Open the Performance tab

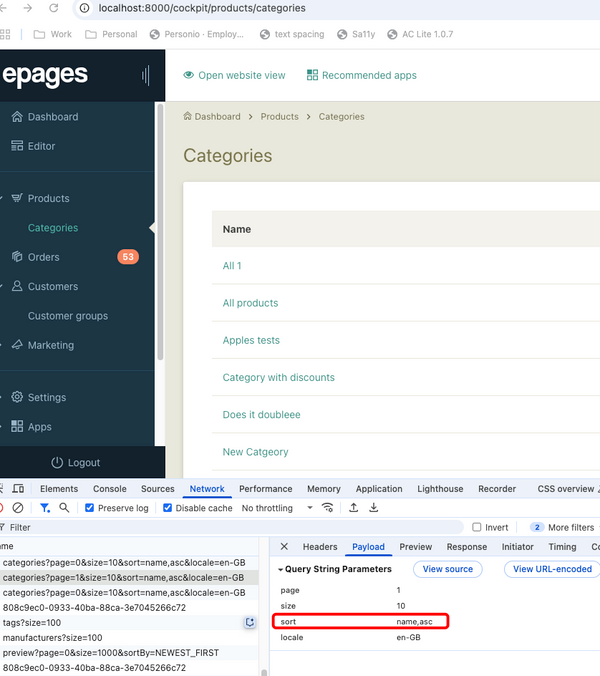pyautogui.click(x=266, y=488)
